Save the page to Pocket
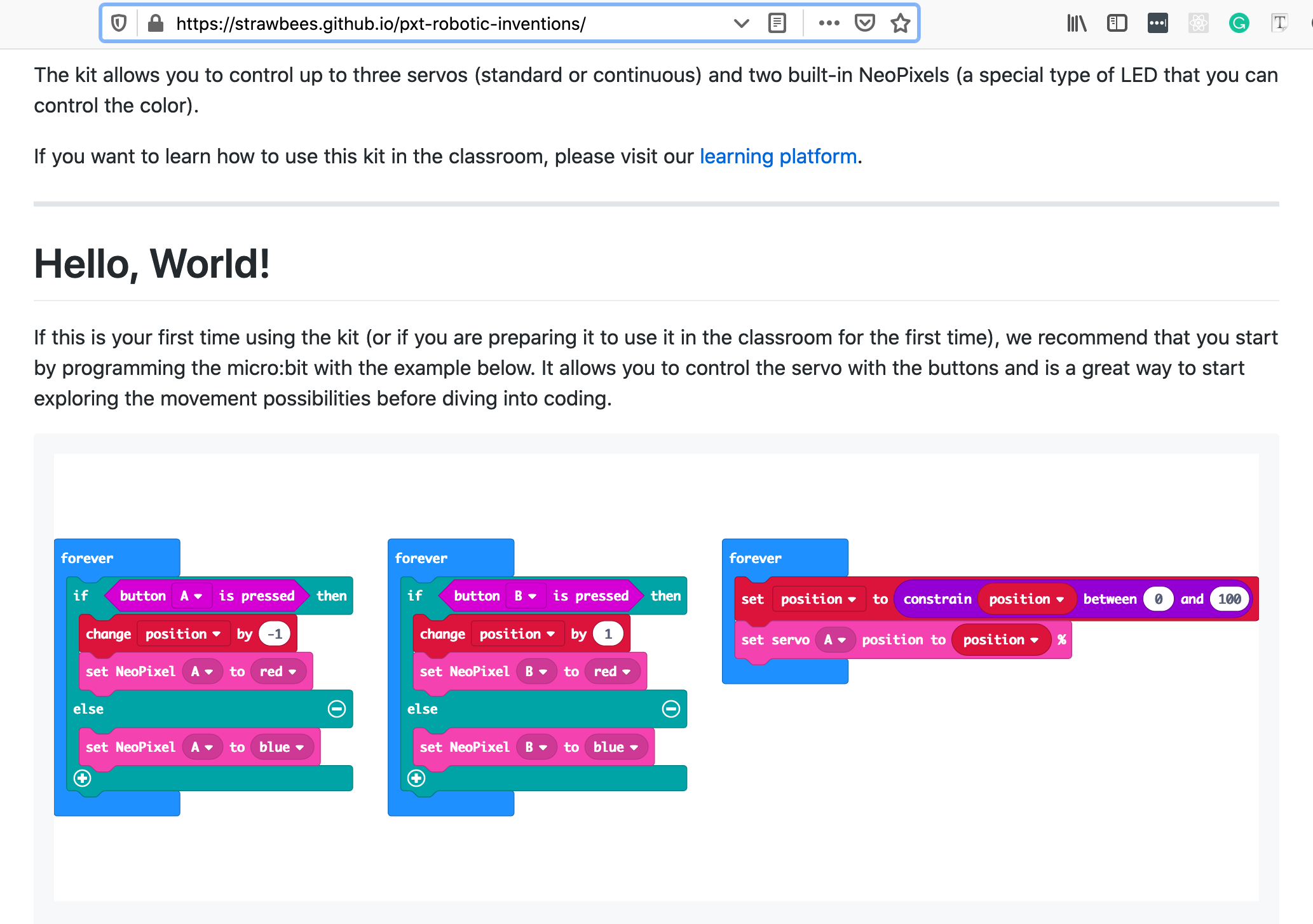The image size is (1313, 924). pos(864,23)
